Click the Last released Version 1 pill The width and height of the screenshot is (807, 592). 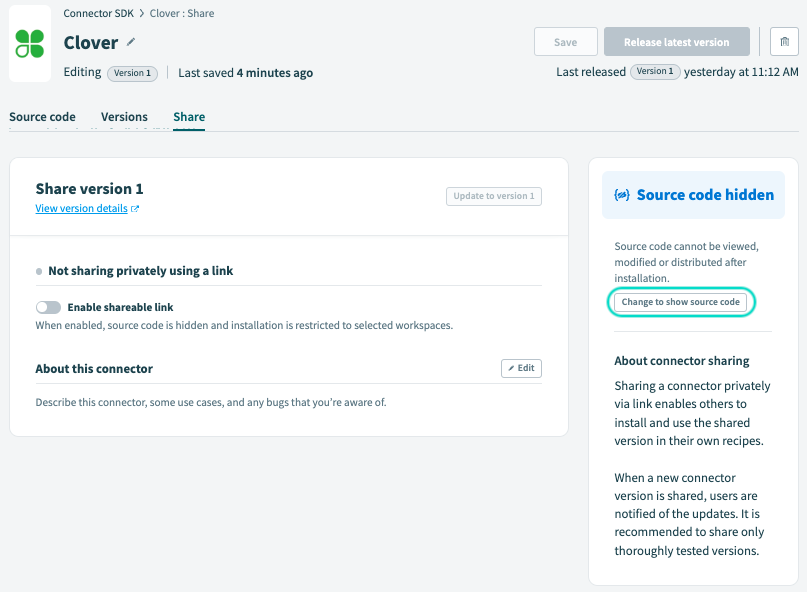(654, 72)
